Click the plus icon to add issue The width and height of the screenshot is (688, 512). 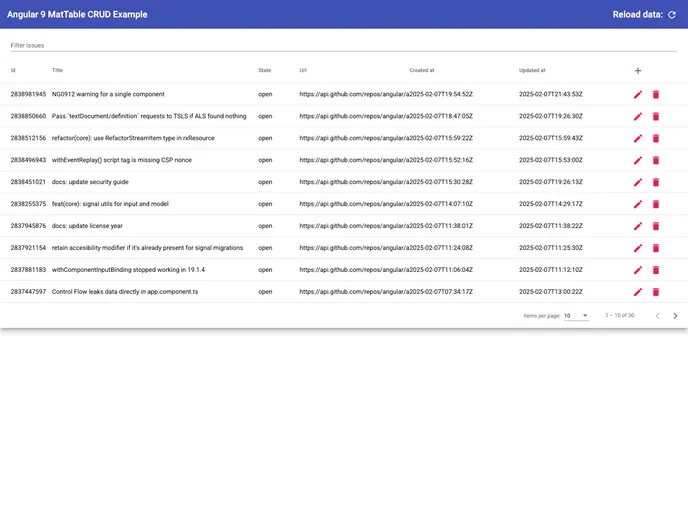coord(638,71)
